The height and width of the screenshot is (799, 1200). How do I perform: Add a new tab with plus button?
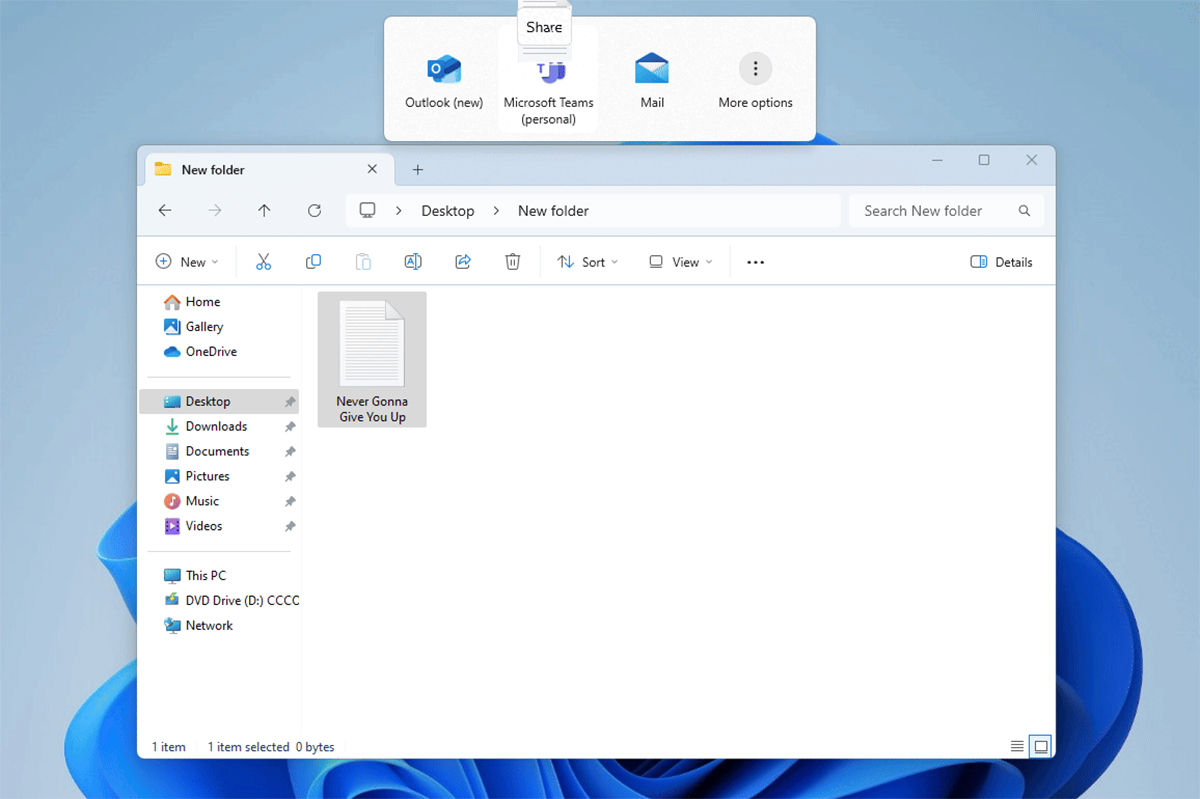coord(418,170)
